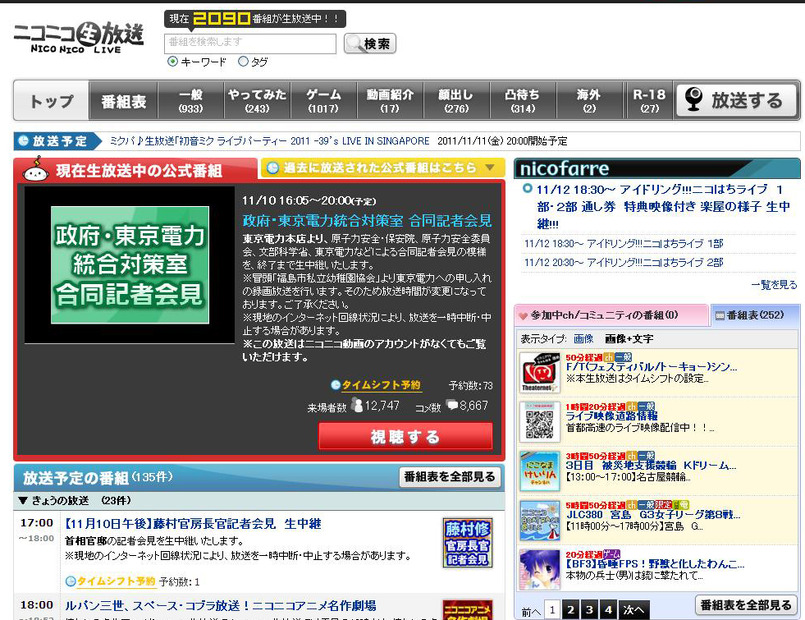The width and height of the screenshot is (805, 620).
Task: Click the program search input field
Action: (250, 43)
